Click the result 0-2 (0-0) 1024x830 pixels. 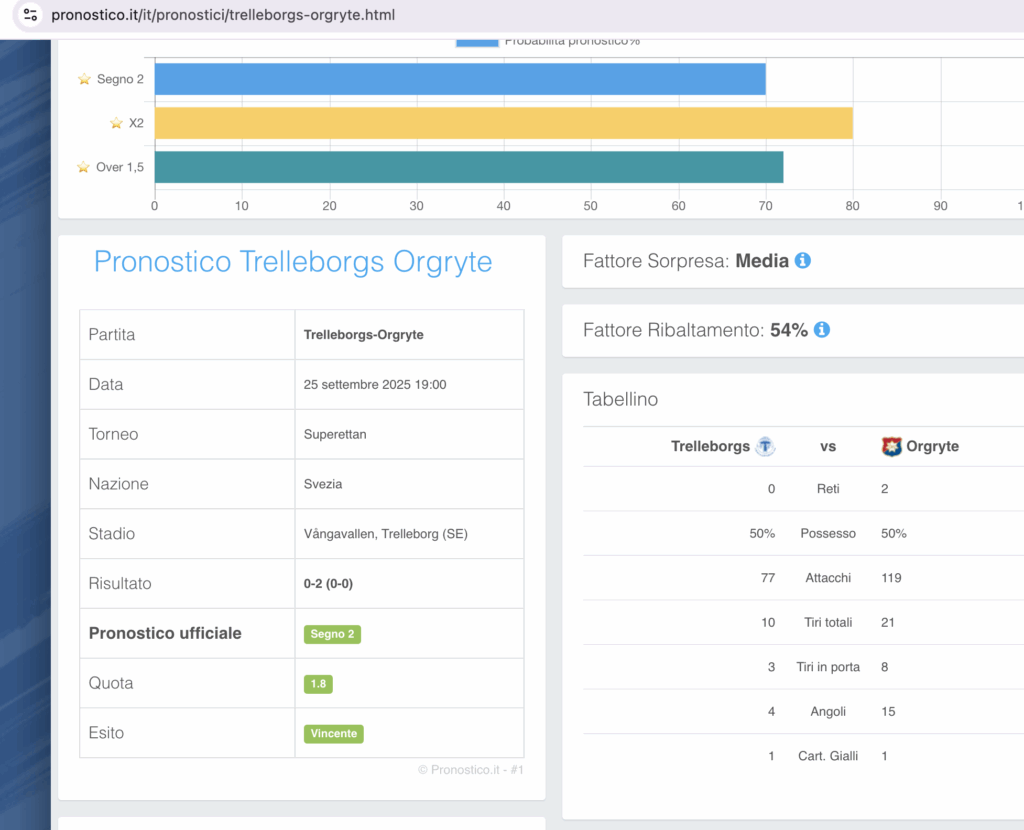[328, 584]
